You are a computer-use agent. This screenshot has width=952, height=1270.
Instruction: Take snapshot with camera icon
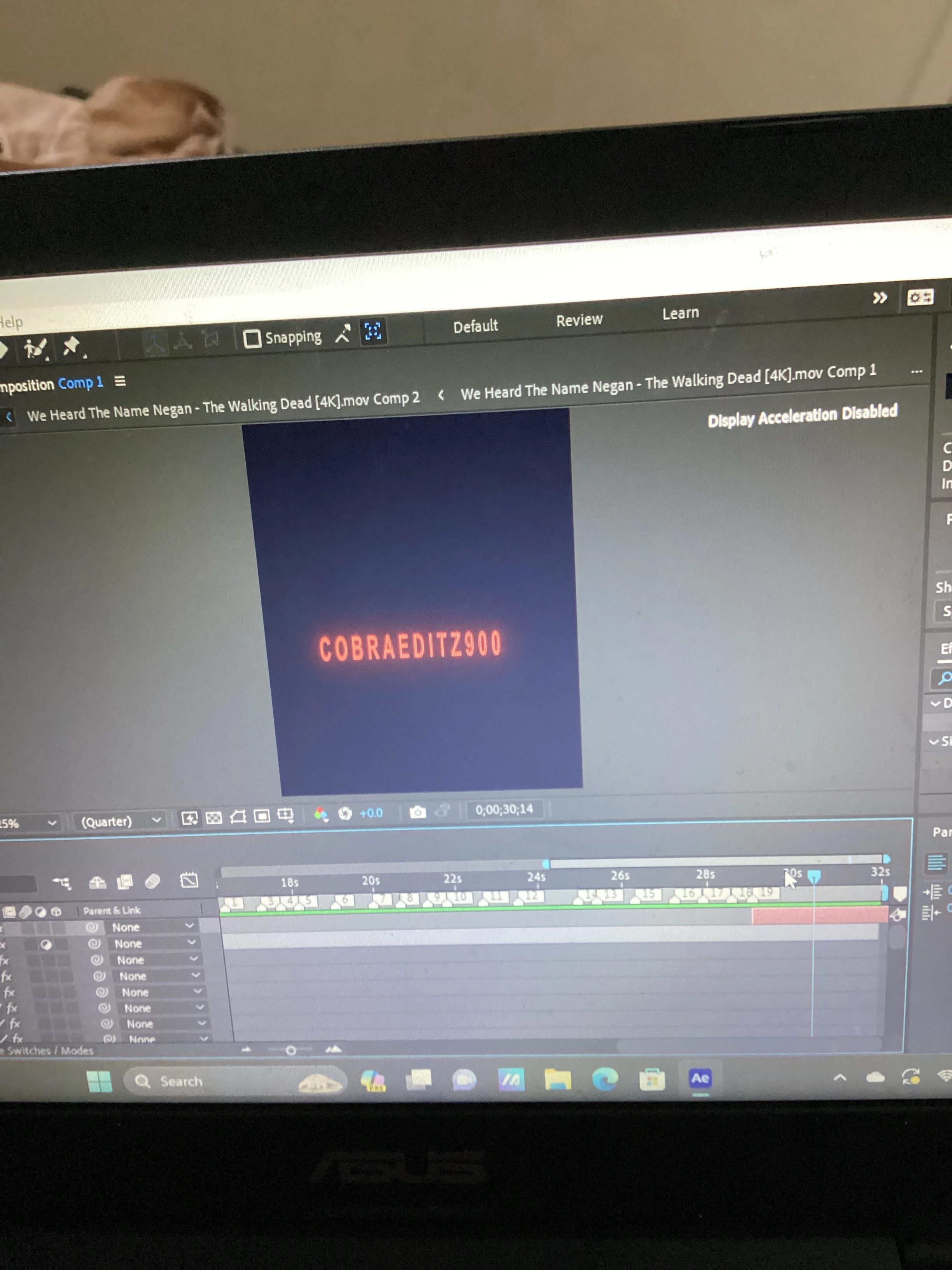click(x=418, y=812)
